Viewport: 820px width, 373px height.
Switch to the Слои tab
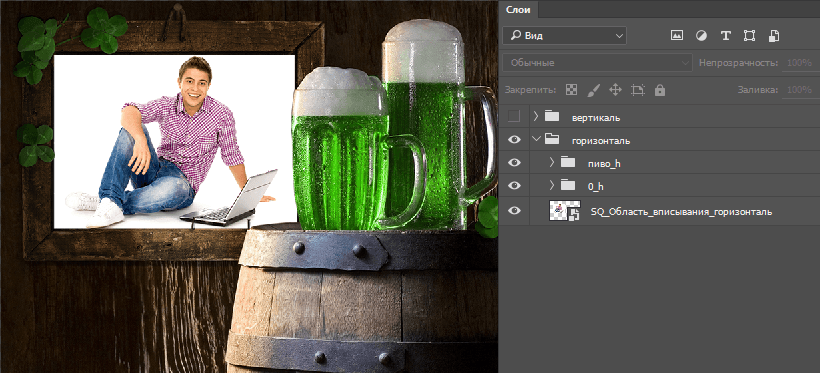(519, 9)
